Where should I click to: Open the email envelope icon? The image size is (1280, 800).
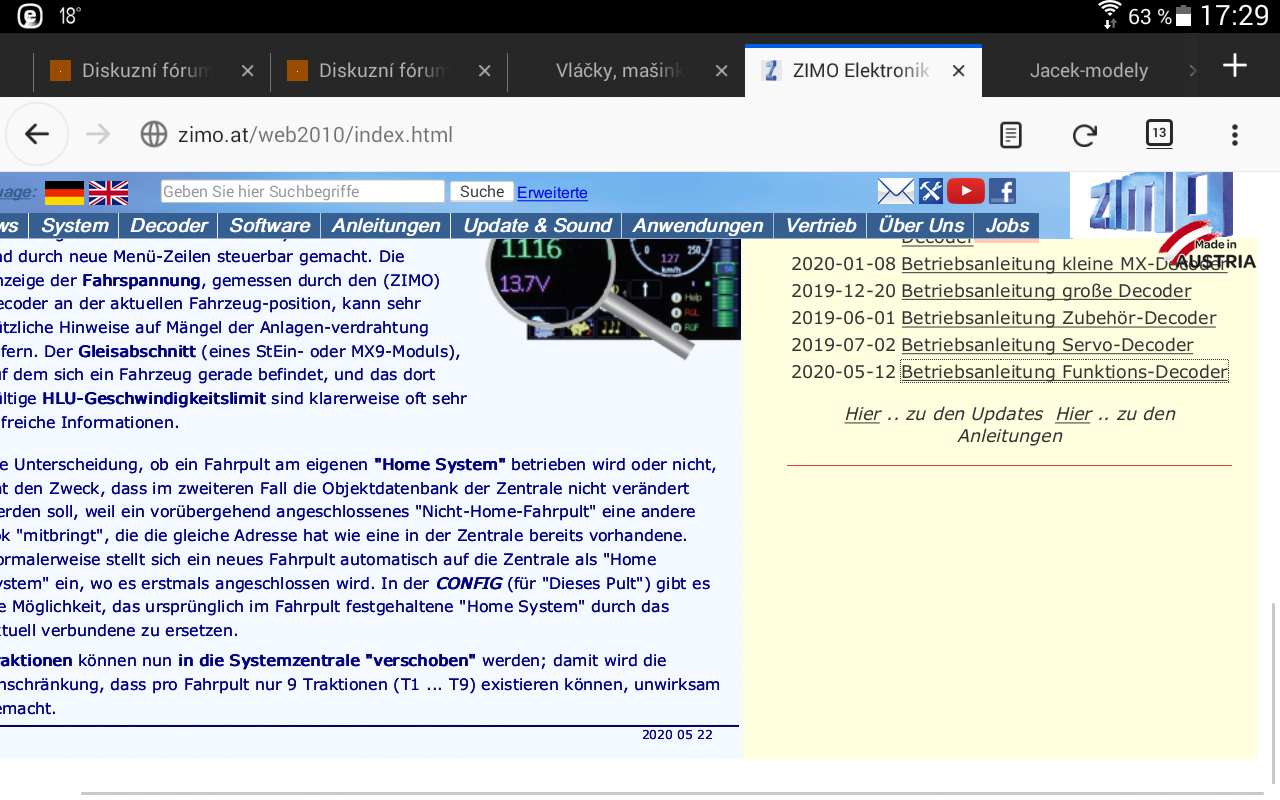click(x=896, y=191)
